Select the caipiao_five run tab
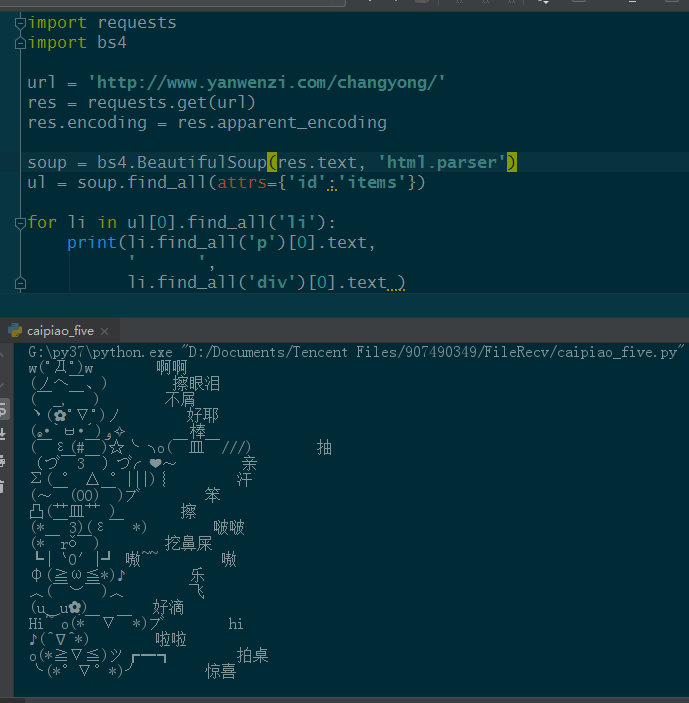Screen dimensions: 689x703 [60, 331]
